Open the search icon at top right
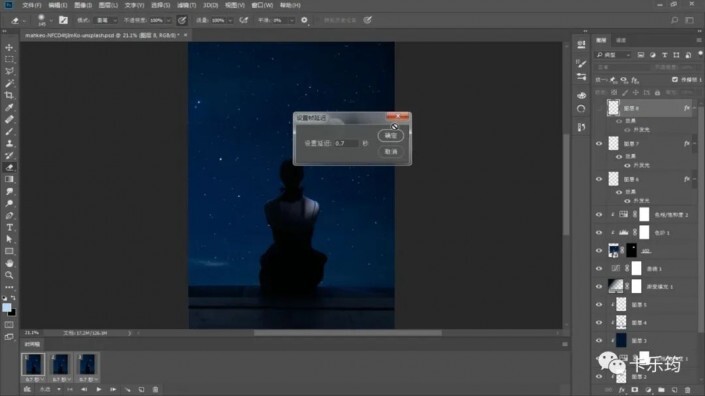This screenshot has width=705, height=396. coord(674,20)
